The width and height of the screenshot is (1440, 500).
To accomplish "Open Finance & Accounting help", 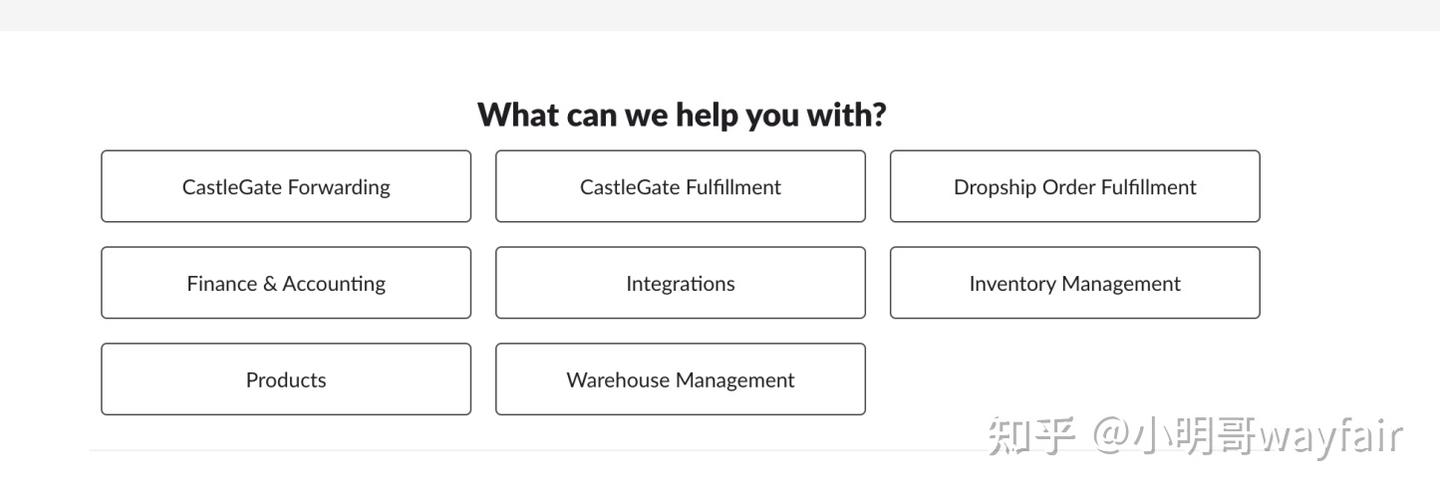I will point(286,283).
